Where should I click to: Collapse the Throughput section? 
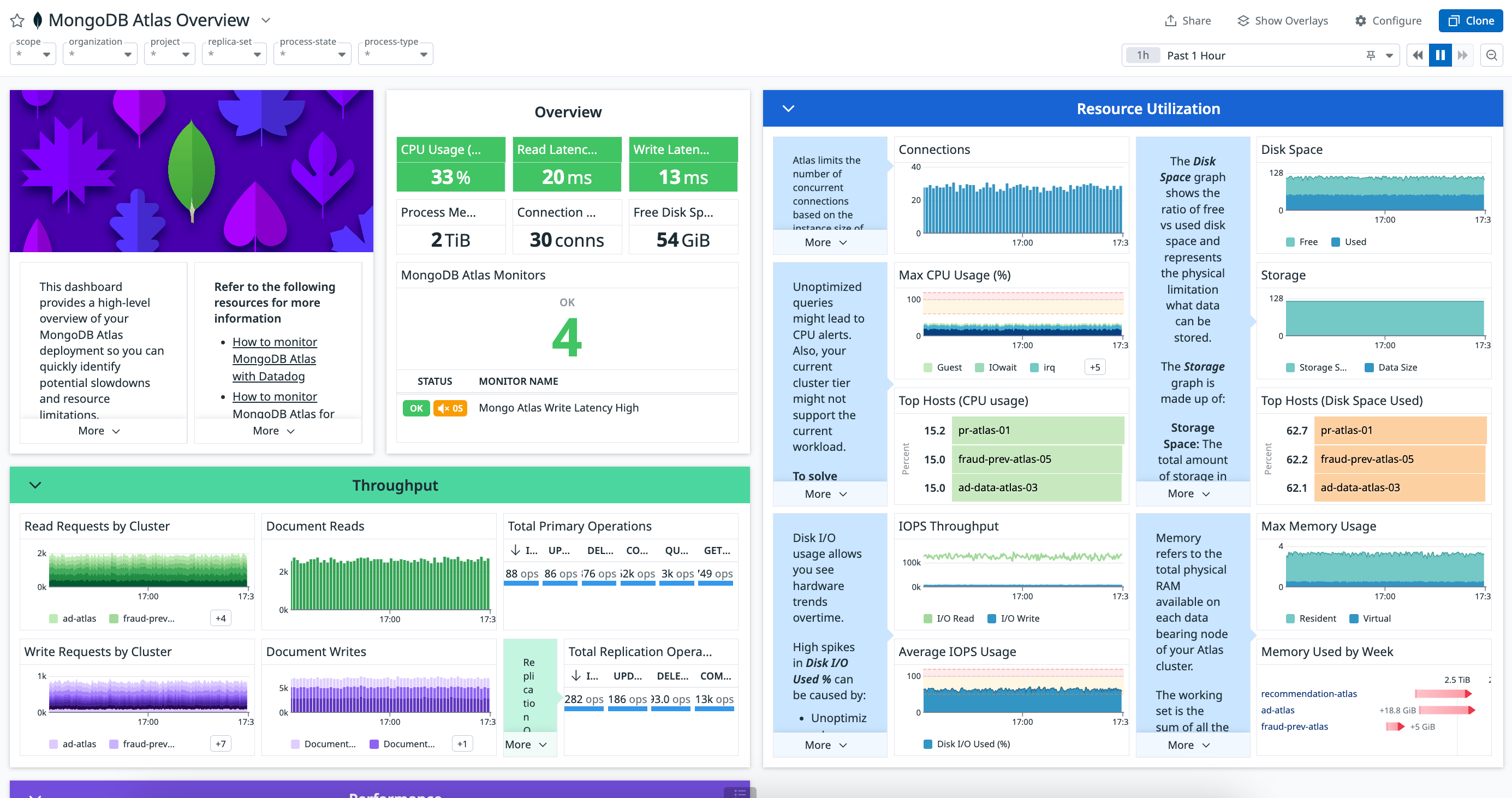(35, 485)
